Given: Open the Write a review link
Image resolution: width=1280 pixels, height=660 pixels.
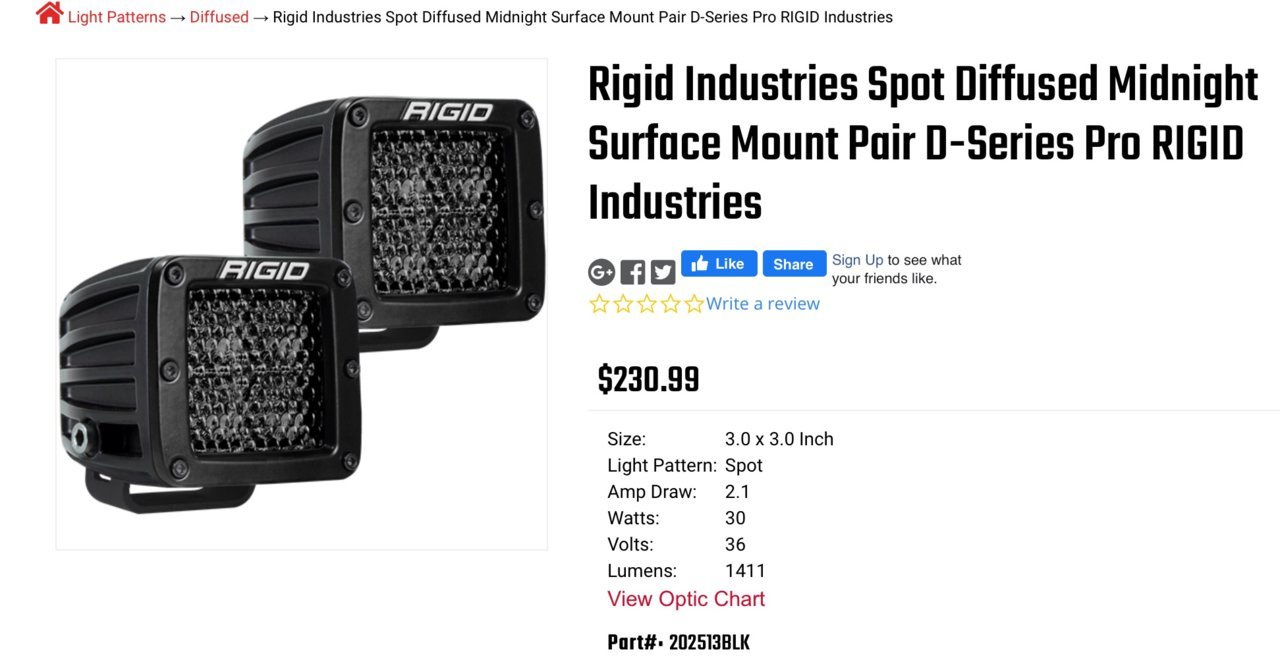Looking at the screenshot, I should tap(763, 304).
